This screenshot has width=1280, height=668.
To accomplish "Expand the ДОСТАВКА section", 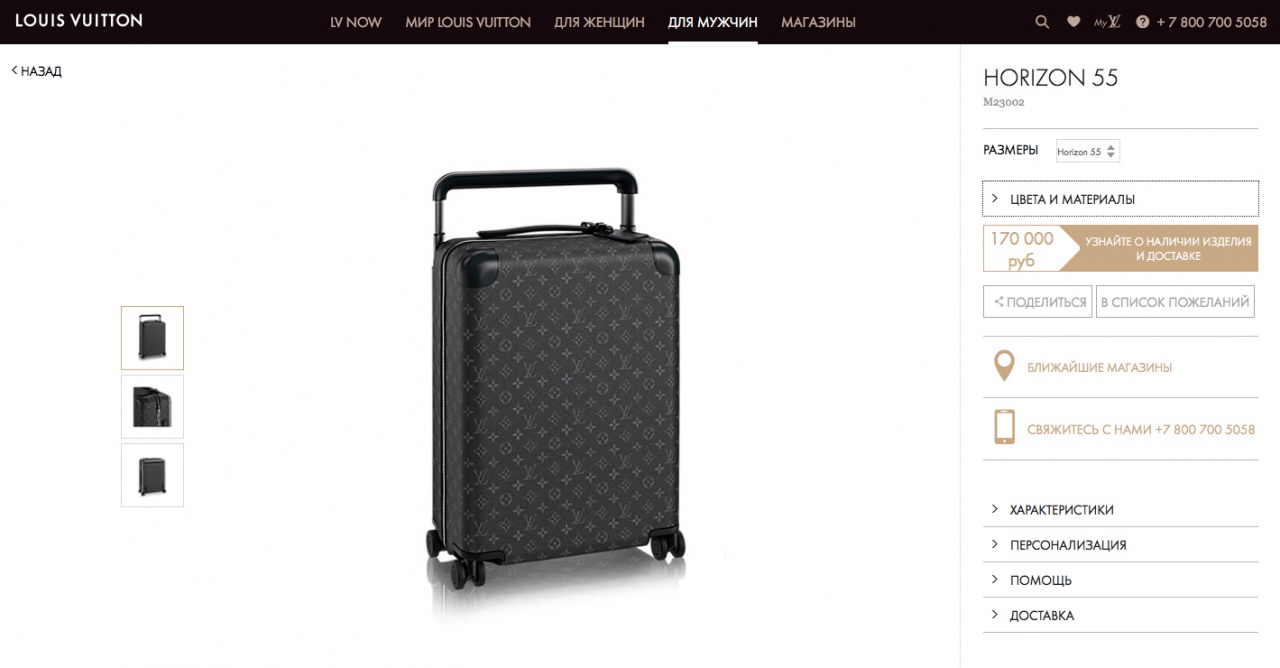I will pyautogui.click(x=1120, y=615).
